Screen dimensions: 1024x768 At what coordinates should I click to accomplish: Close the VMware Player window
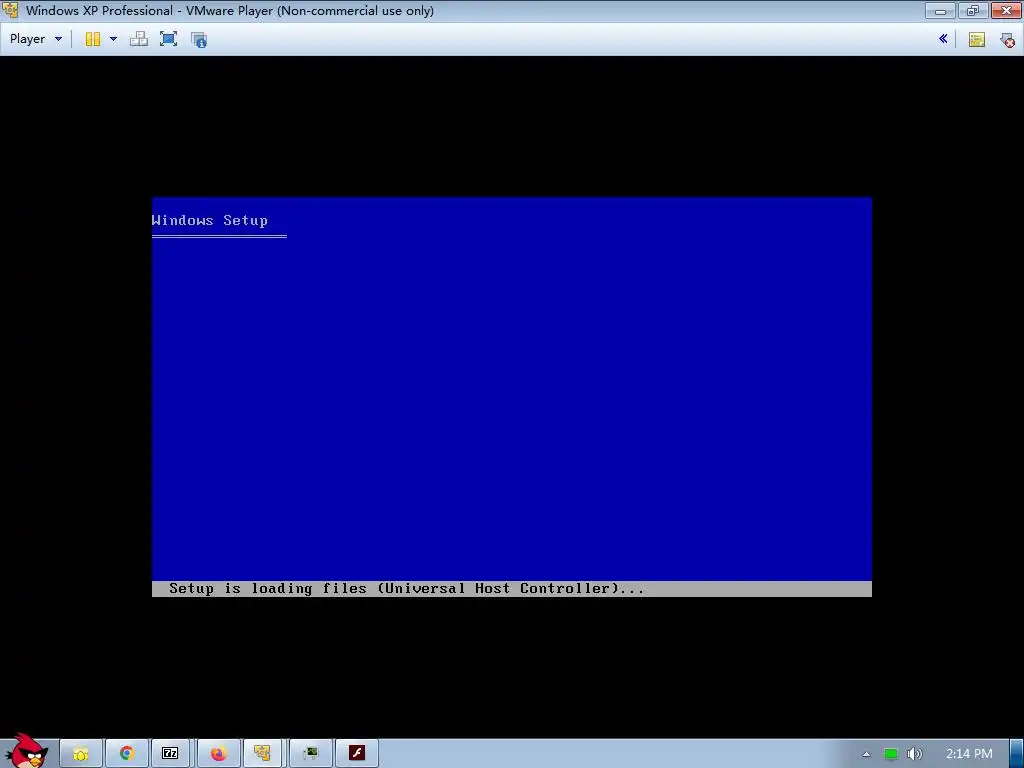[x=1006, y=10]
